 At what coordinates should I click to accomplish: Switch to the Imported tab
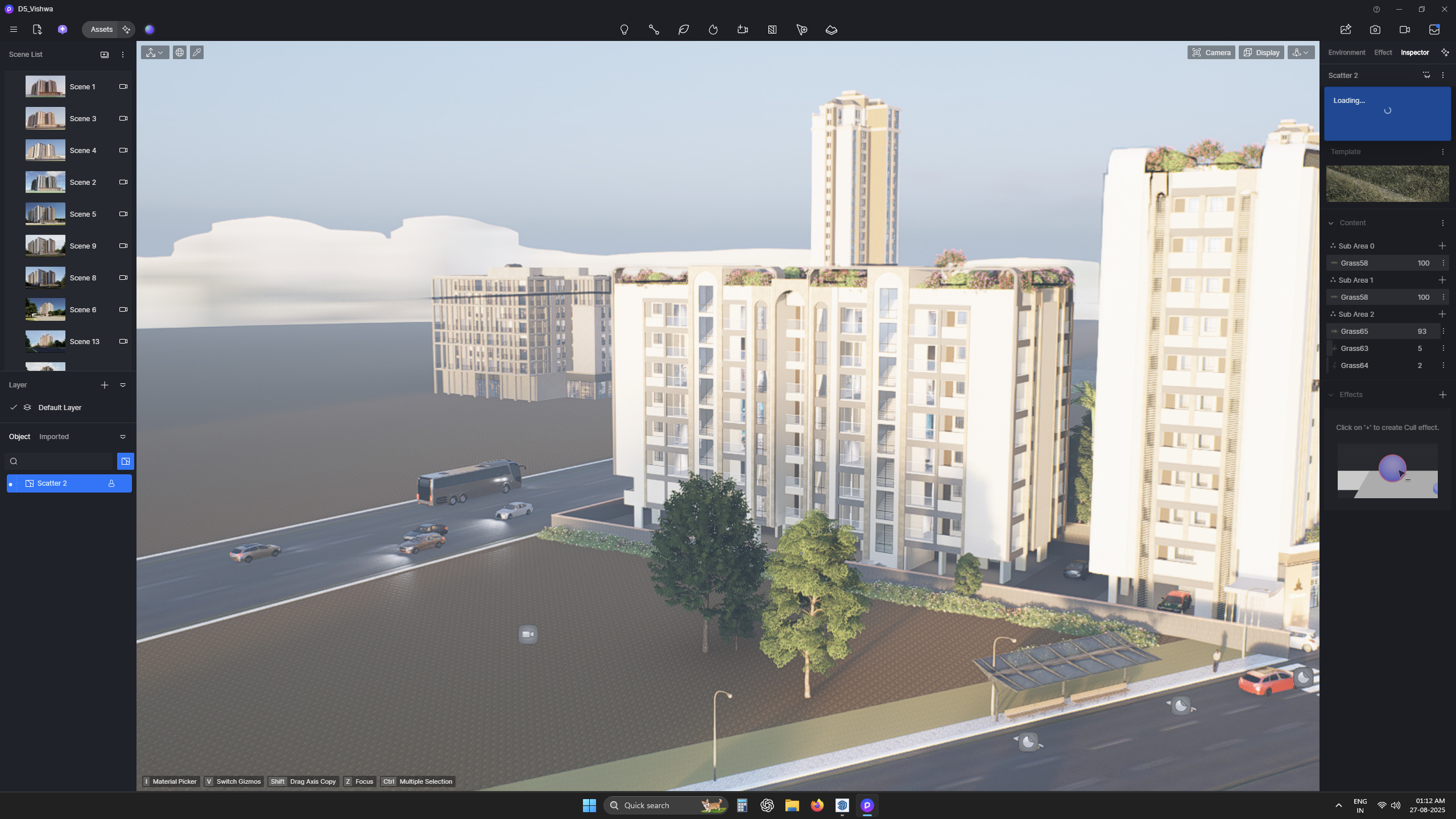click(x=54, y=437)
